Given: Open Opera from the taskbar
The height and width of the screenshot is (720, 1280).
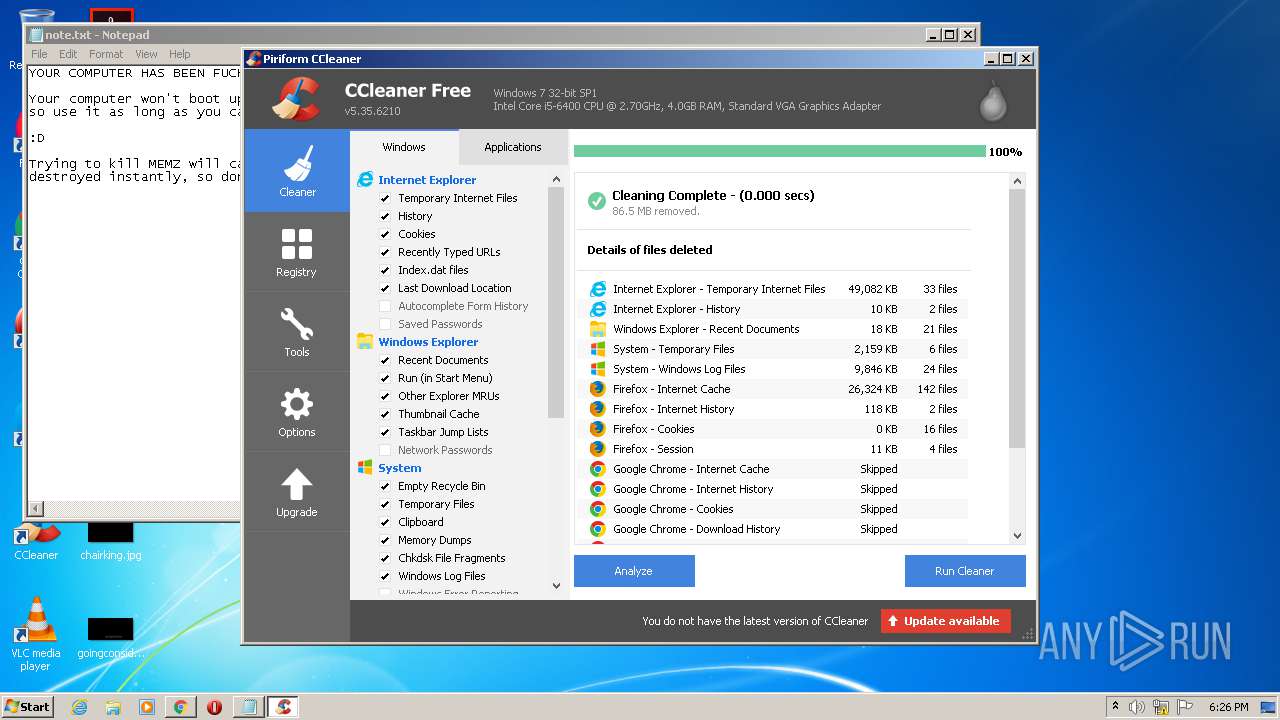Looking at the screenshot, I should (x=214, y=707).
